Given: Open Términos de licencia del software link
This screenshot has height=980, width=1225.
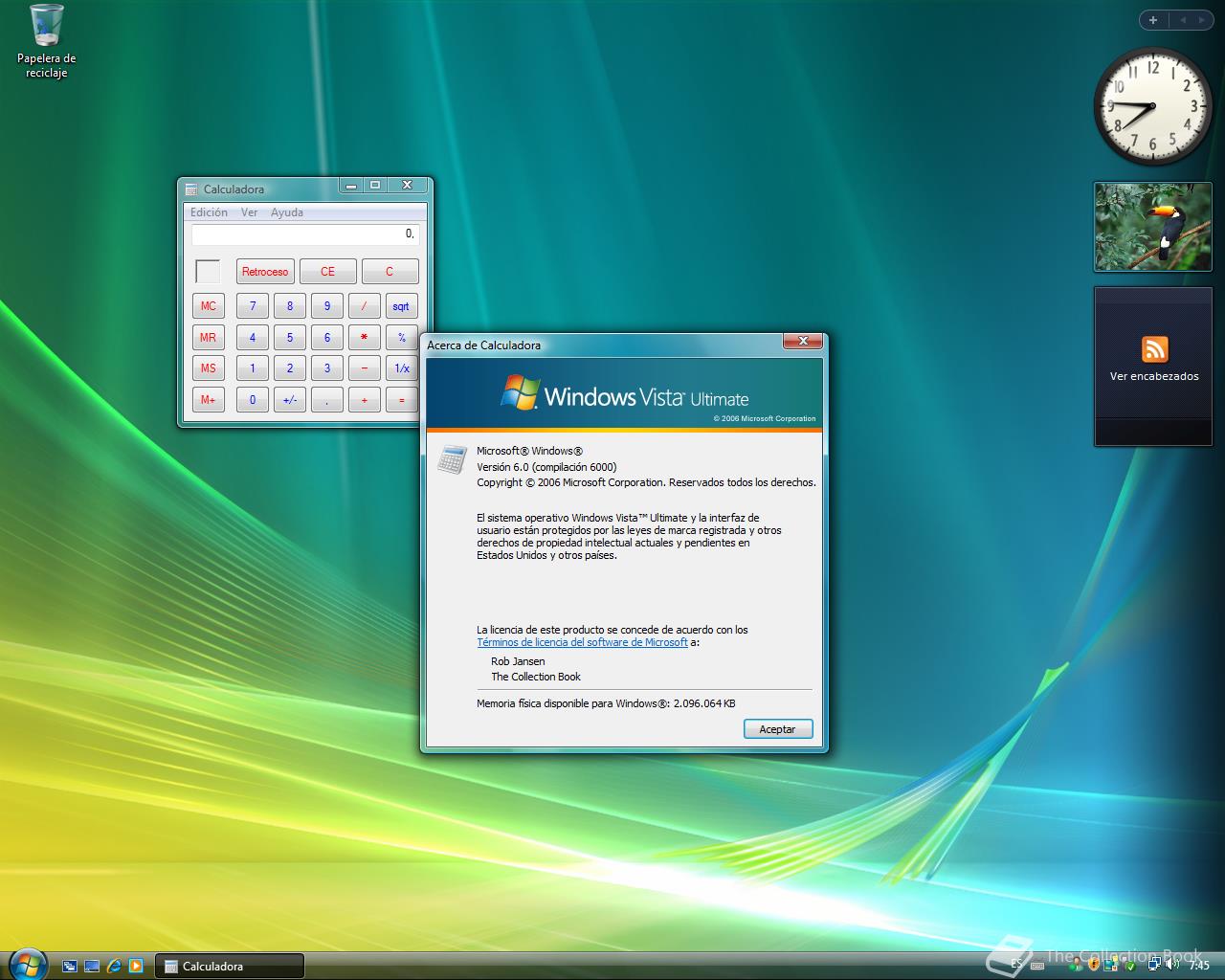Looking at the screenshot, I should [x=582, y=643].
